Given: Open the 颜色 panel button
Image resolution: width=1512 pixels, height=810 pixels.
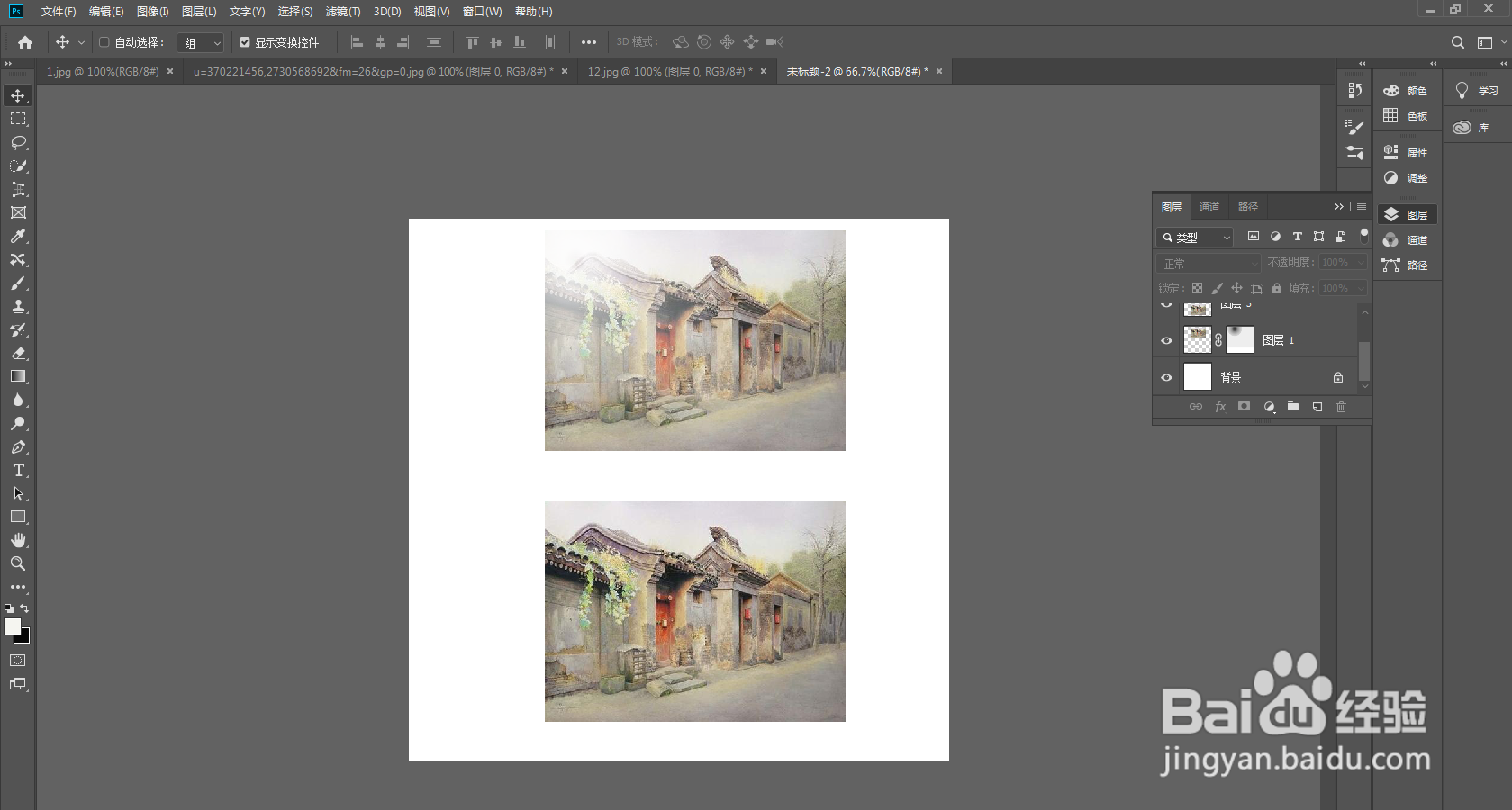Looking at the screenshot, I should tap(1407, 90).
